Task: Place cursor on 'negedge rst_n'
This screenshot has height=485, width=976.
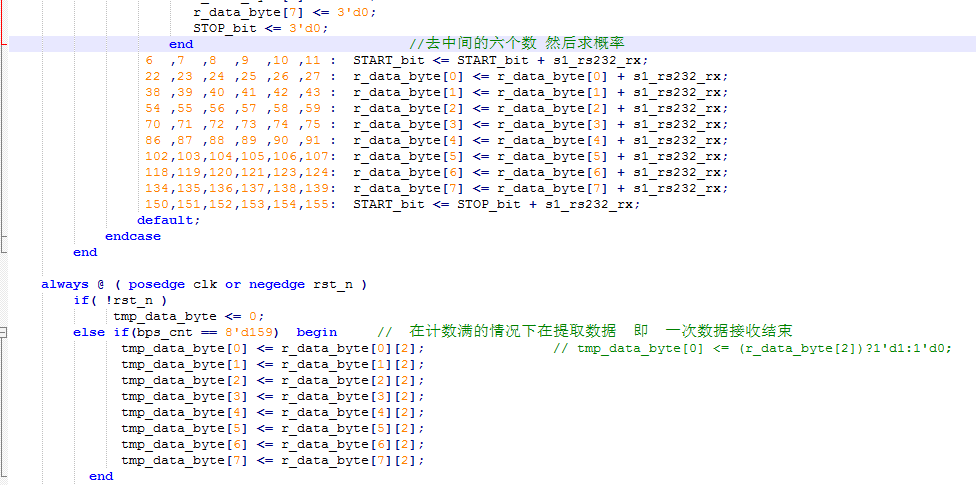Action: coord(301,284)
